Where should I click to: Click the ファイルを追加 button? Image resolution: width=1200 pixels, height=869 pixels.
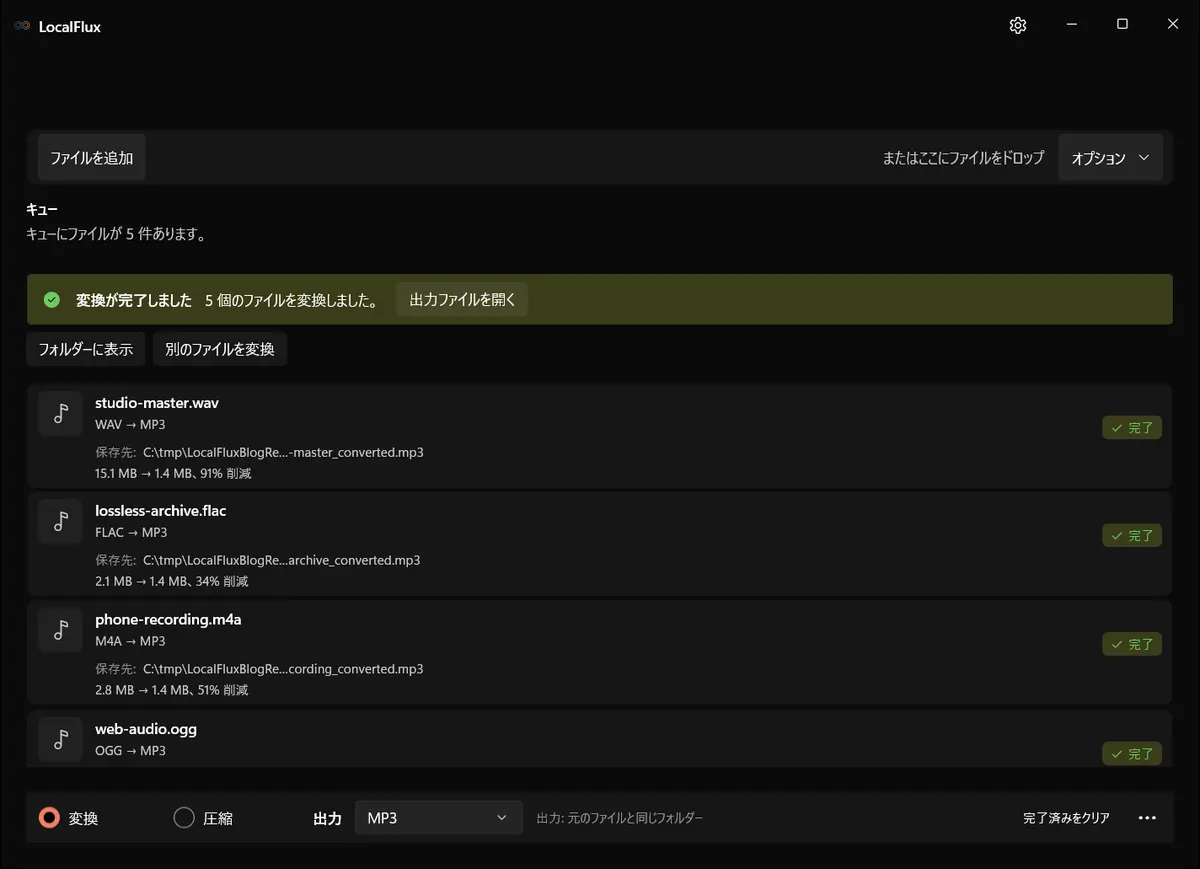pyautogui.click(x=92, y=158)
